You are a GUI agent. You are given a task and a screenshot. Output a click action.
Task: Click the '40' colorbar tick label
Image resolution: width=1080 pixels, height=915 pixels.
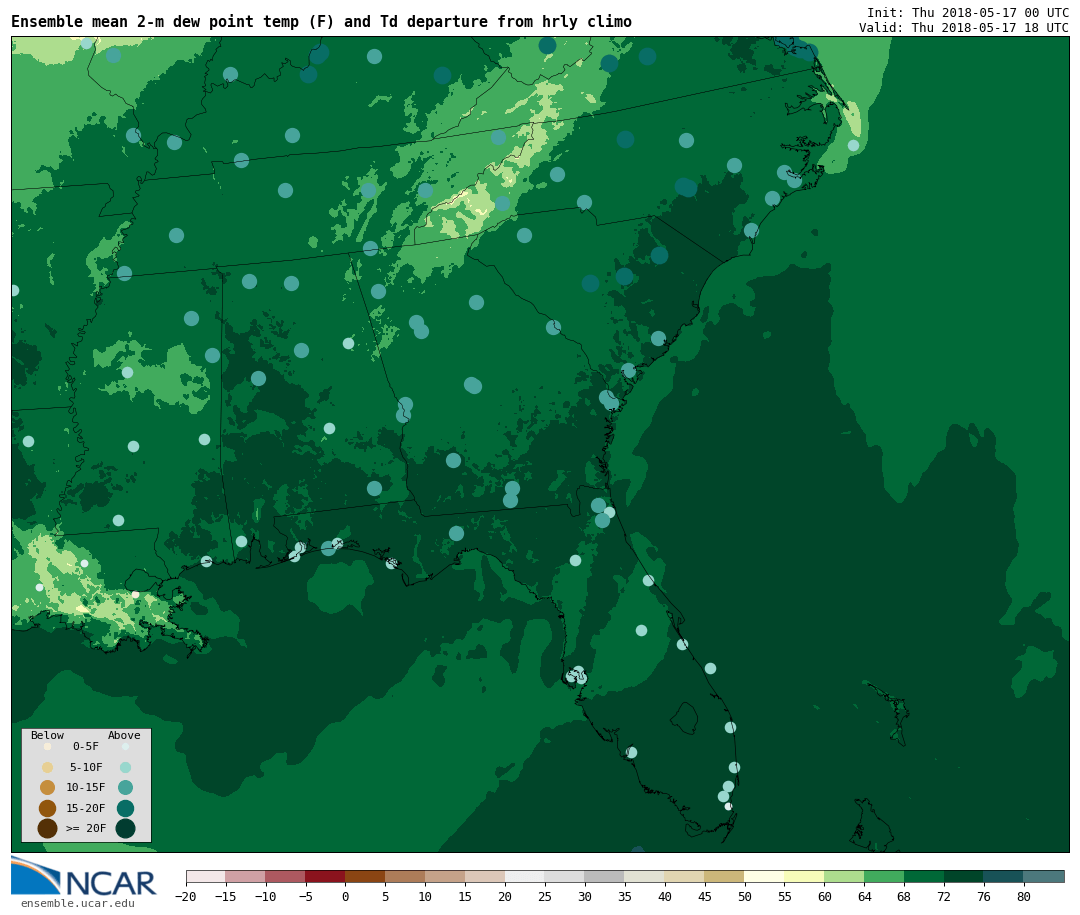pos(665,896)
